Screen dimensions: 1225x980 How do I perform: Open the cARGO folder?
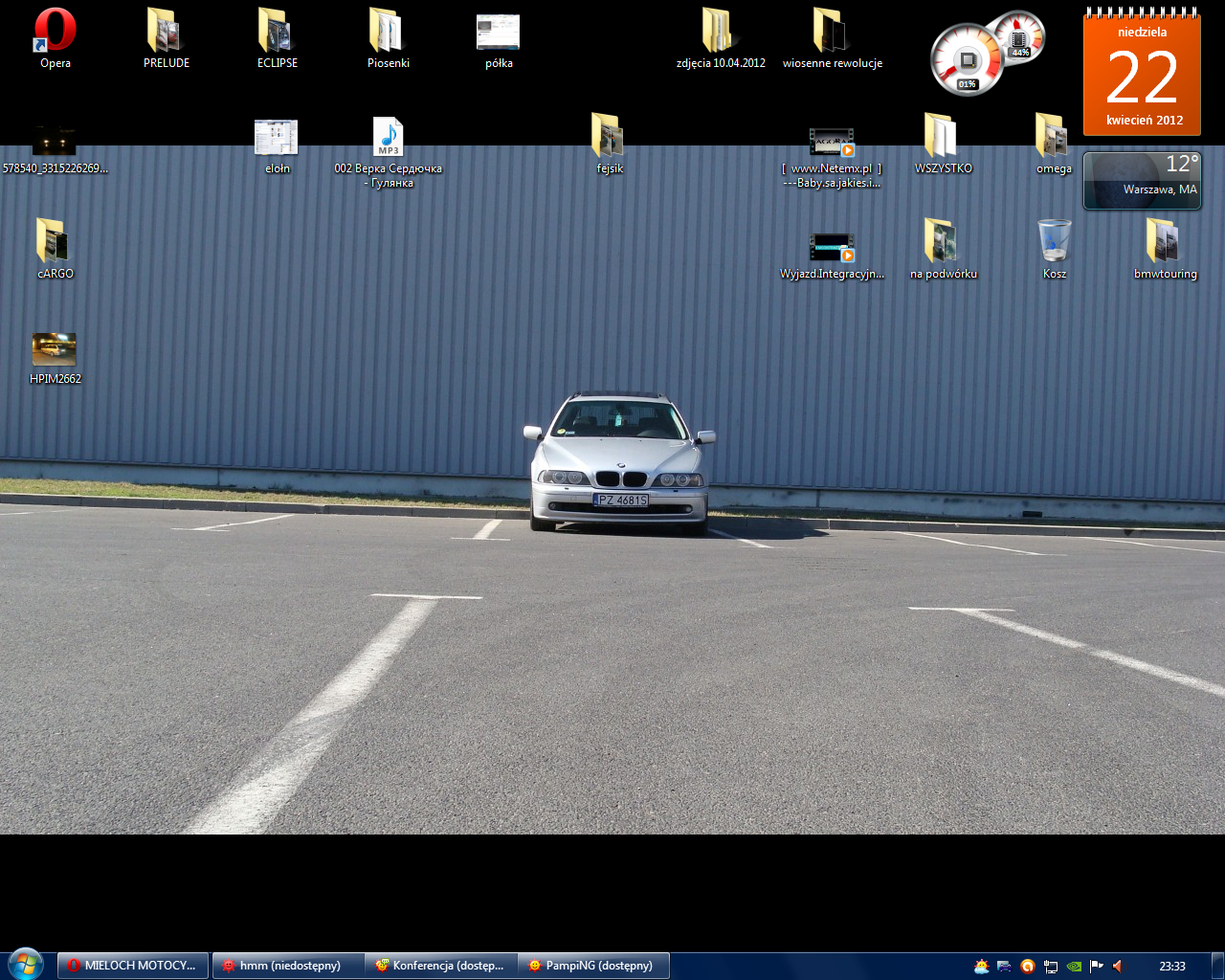pos(55,249)
